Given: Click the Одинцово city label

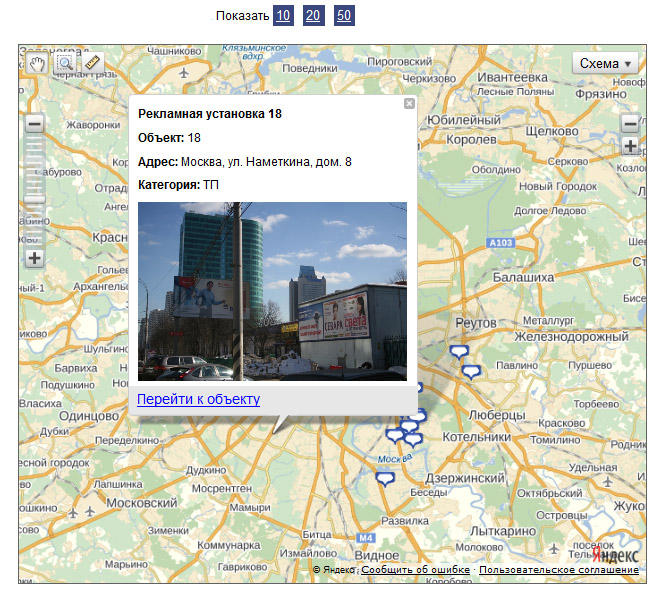Looking at the screenshot, I should (x=89, y=416).
